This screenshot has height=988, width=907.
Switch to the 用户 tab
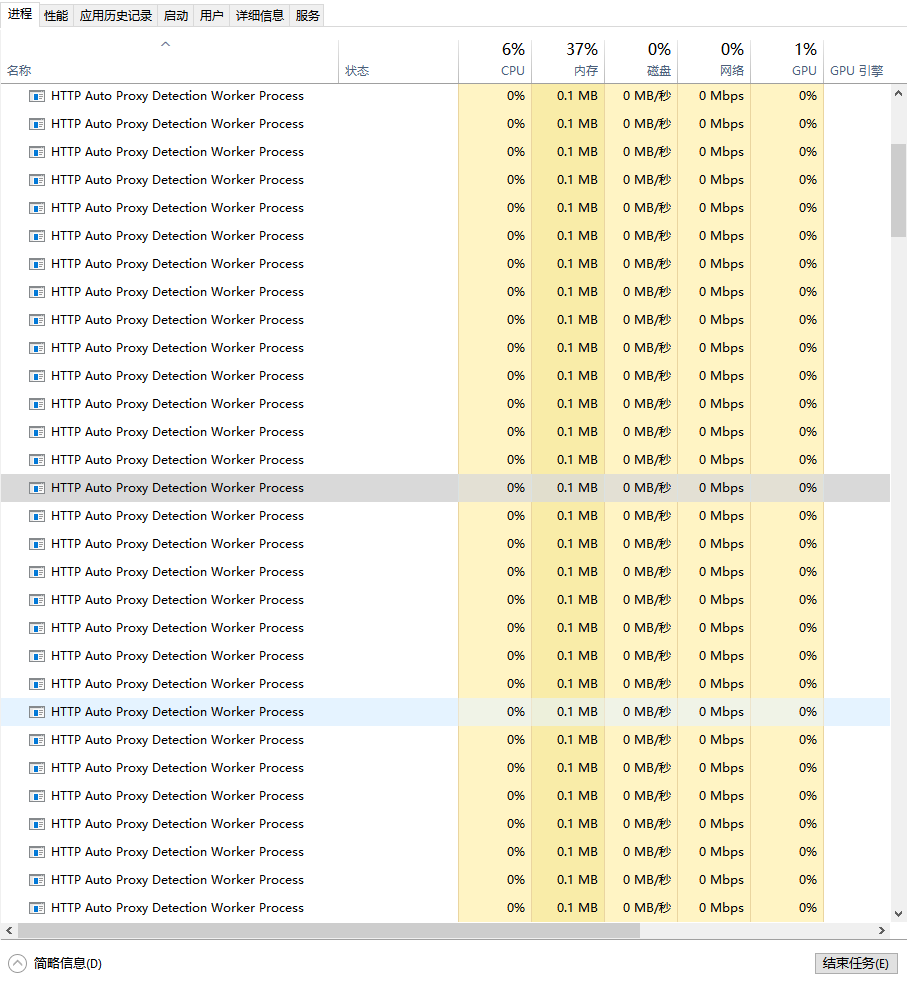click(211, 14)
